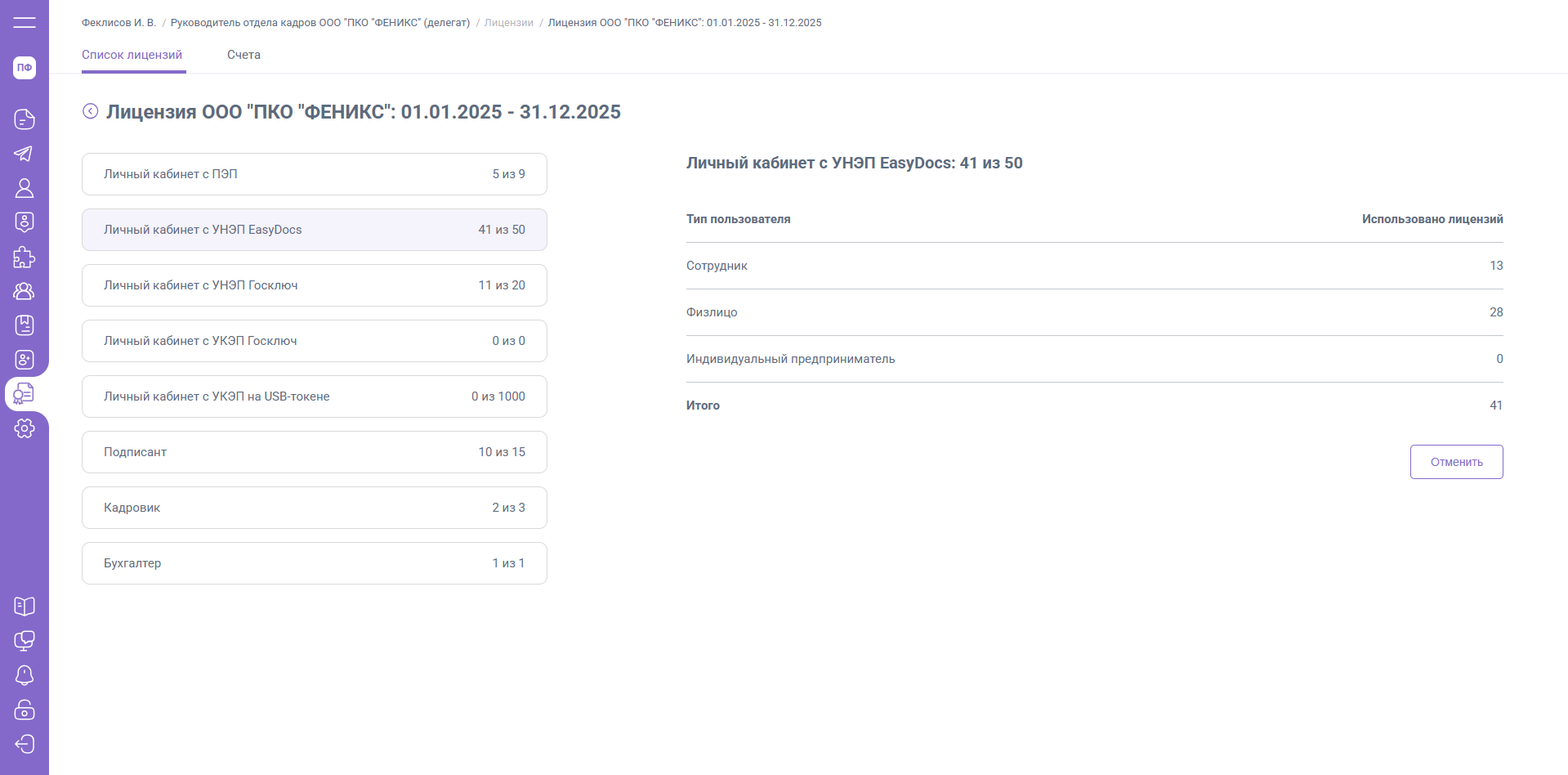Click the Лицензии breadcrumb link
Screen dimensions: 1568x775
(x=508, y=23)
